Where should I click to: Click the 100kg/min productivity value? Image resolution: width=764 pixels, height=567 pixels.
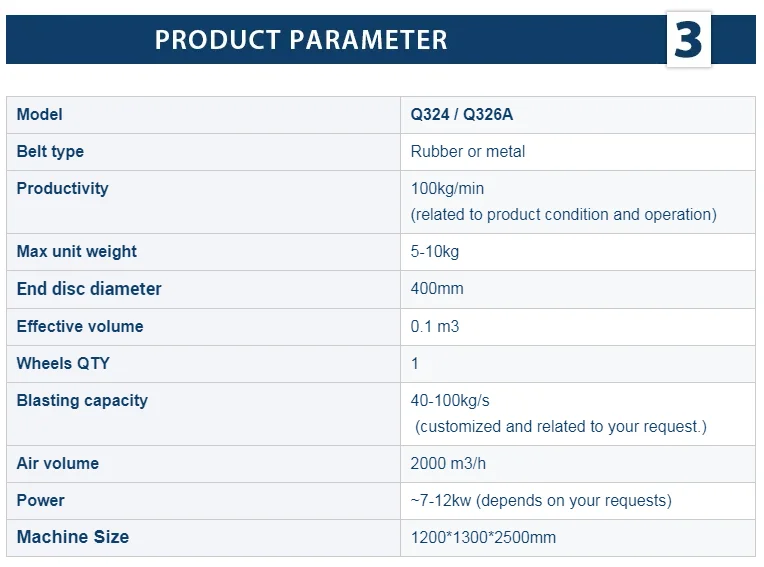(447, 189)
